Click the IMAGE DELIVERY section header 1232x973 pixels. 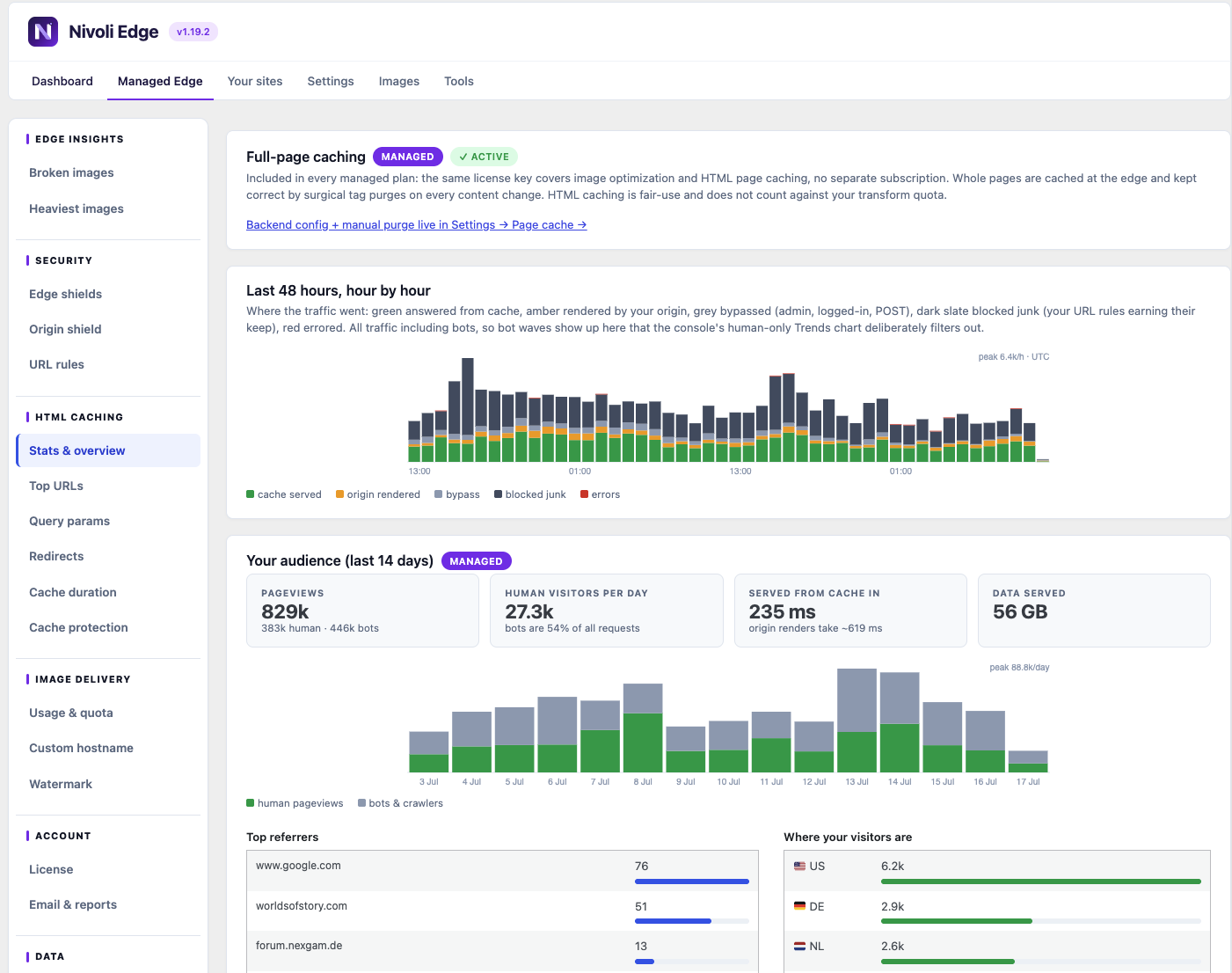[x=83, y=679]
